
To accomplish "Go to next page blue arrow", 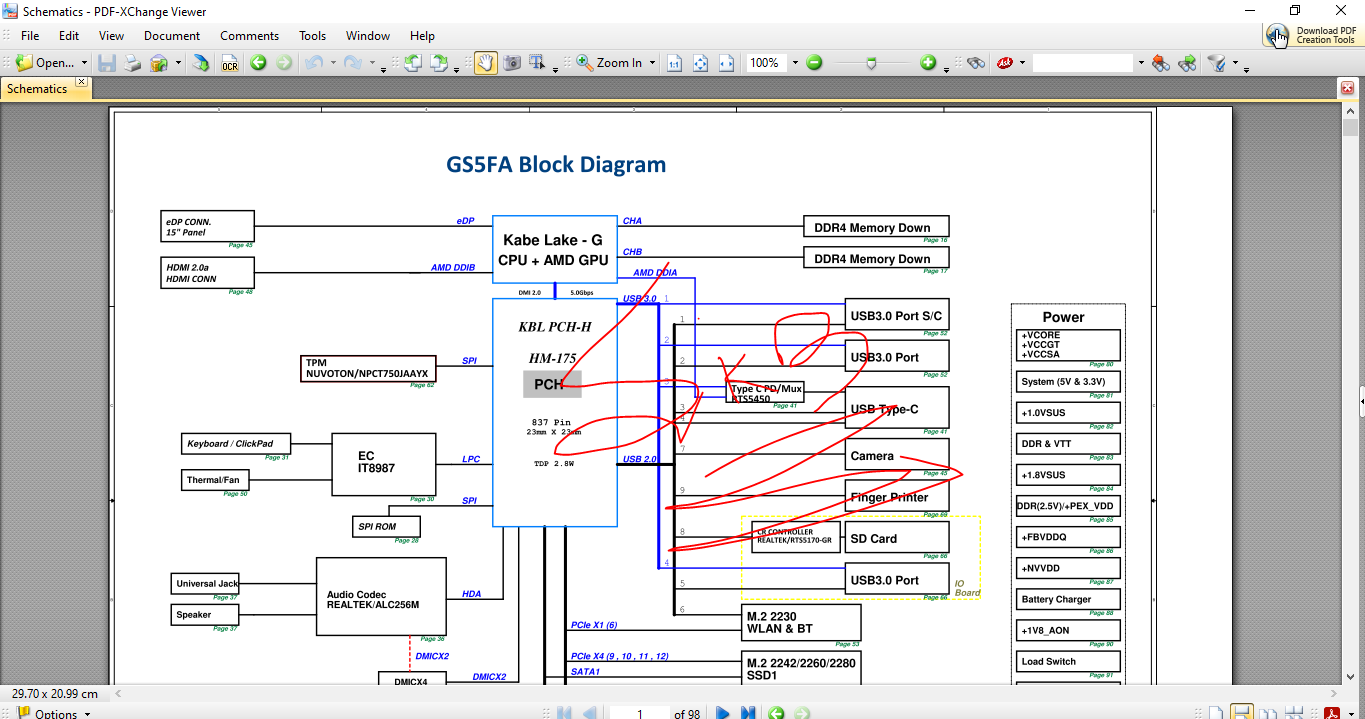I will click(722, 713).
